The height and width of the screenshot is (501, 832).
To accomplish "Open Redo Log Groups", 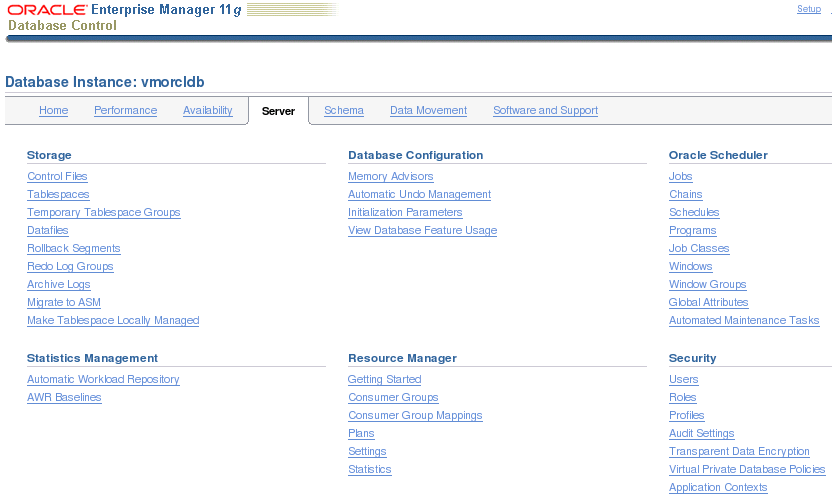I will click(70, 266).
